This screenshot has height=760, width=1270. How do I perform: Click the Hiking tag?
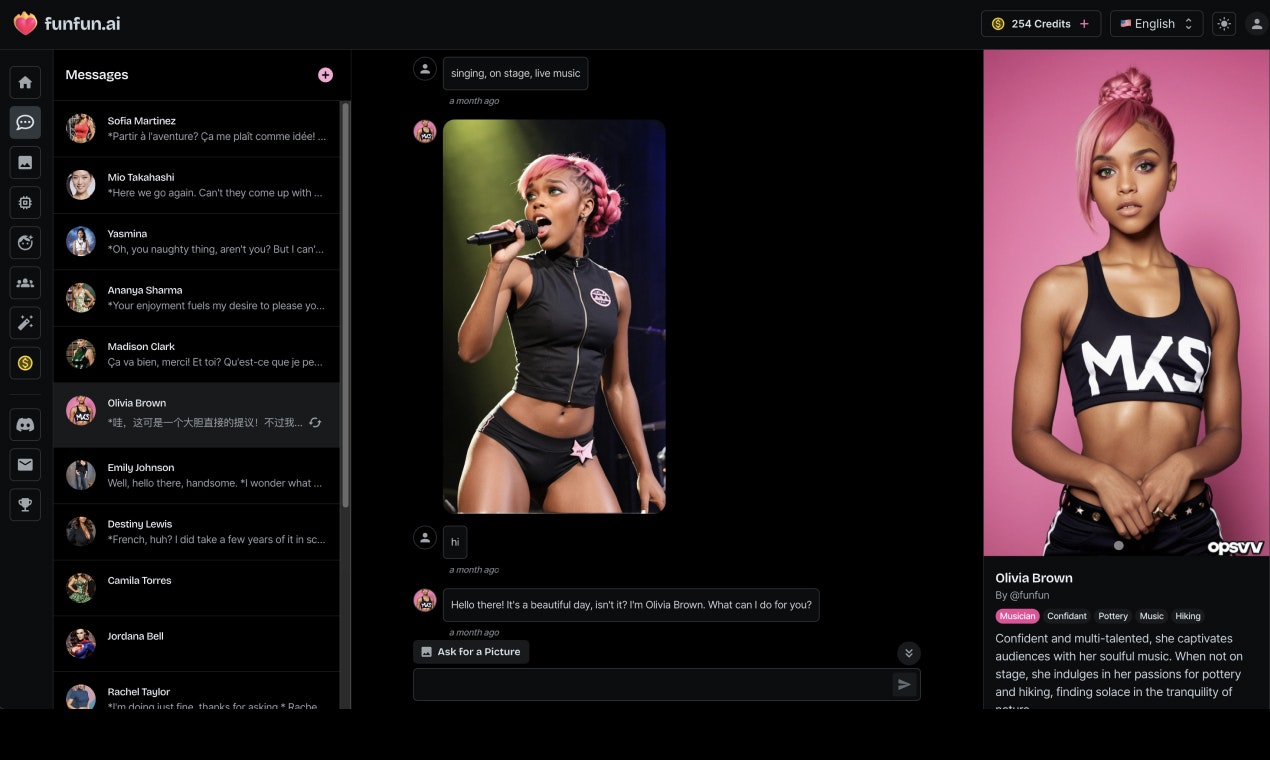pyautogui.click(x=1188, y=616)
